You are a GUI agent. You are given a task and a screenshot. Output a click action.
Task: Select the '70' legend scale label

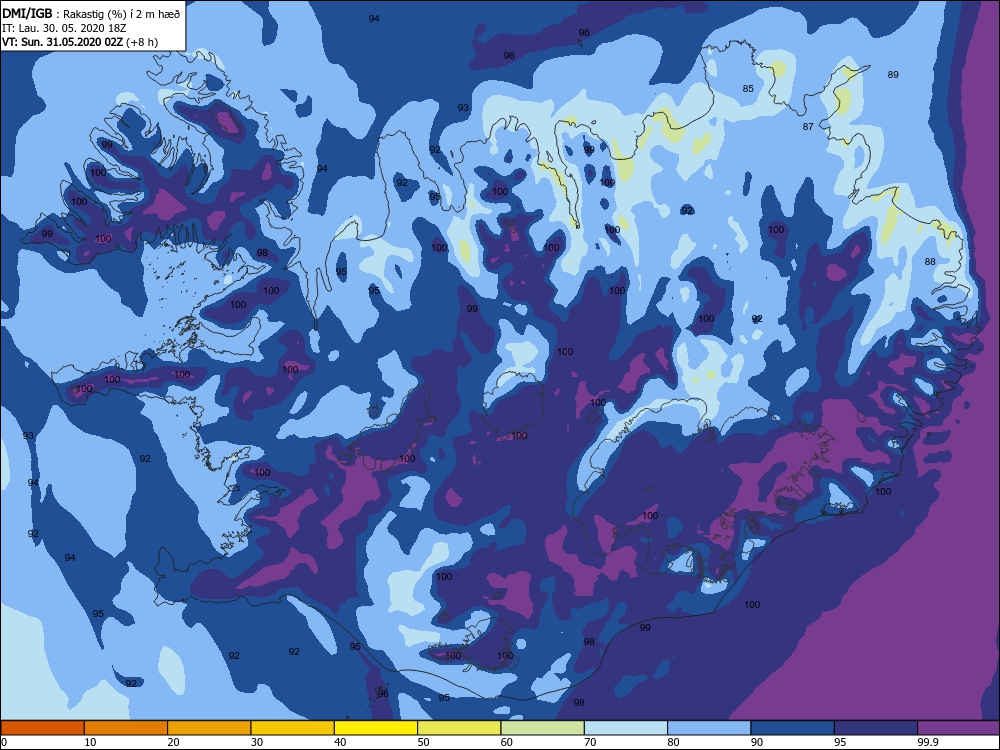590,742
